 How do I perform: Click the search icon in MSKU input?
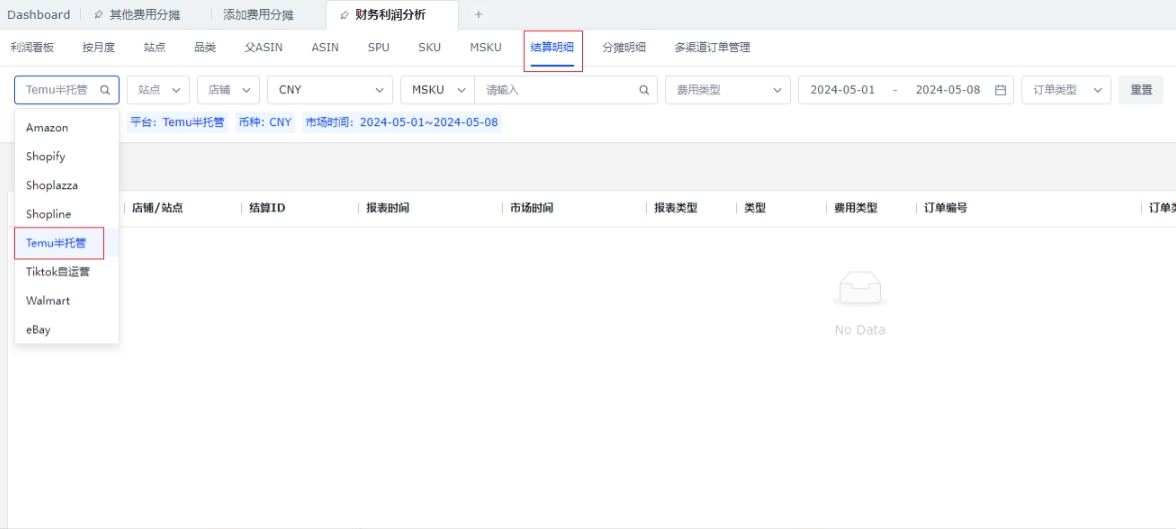[644, 89]
